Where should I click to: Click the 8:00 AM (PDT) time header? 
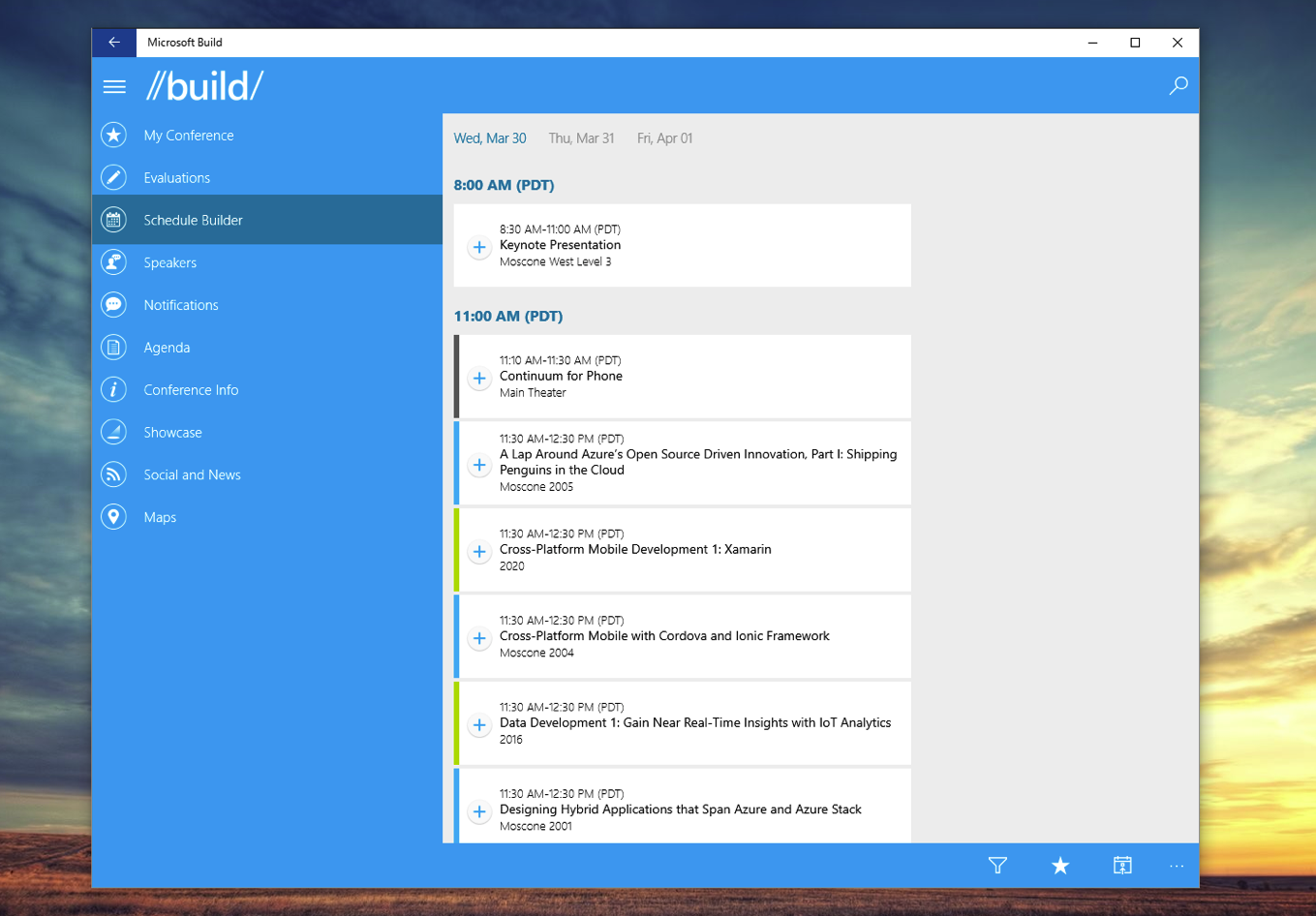click(504, 185)
